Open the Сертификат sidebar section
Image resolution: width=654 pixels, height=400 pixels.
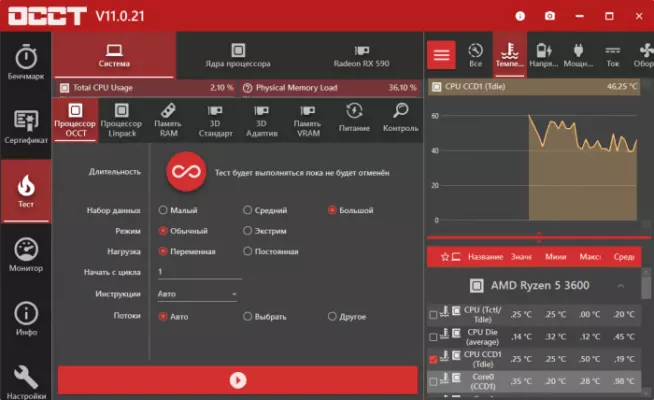coord(25,127)
